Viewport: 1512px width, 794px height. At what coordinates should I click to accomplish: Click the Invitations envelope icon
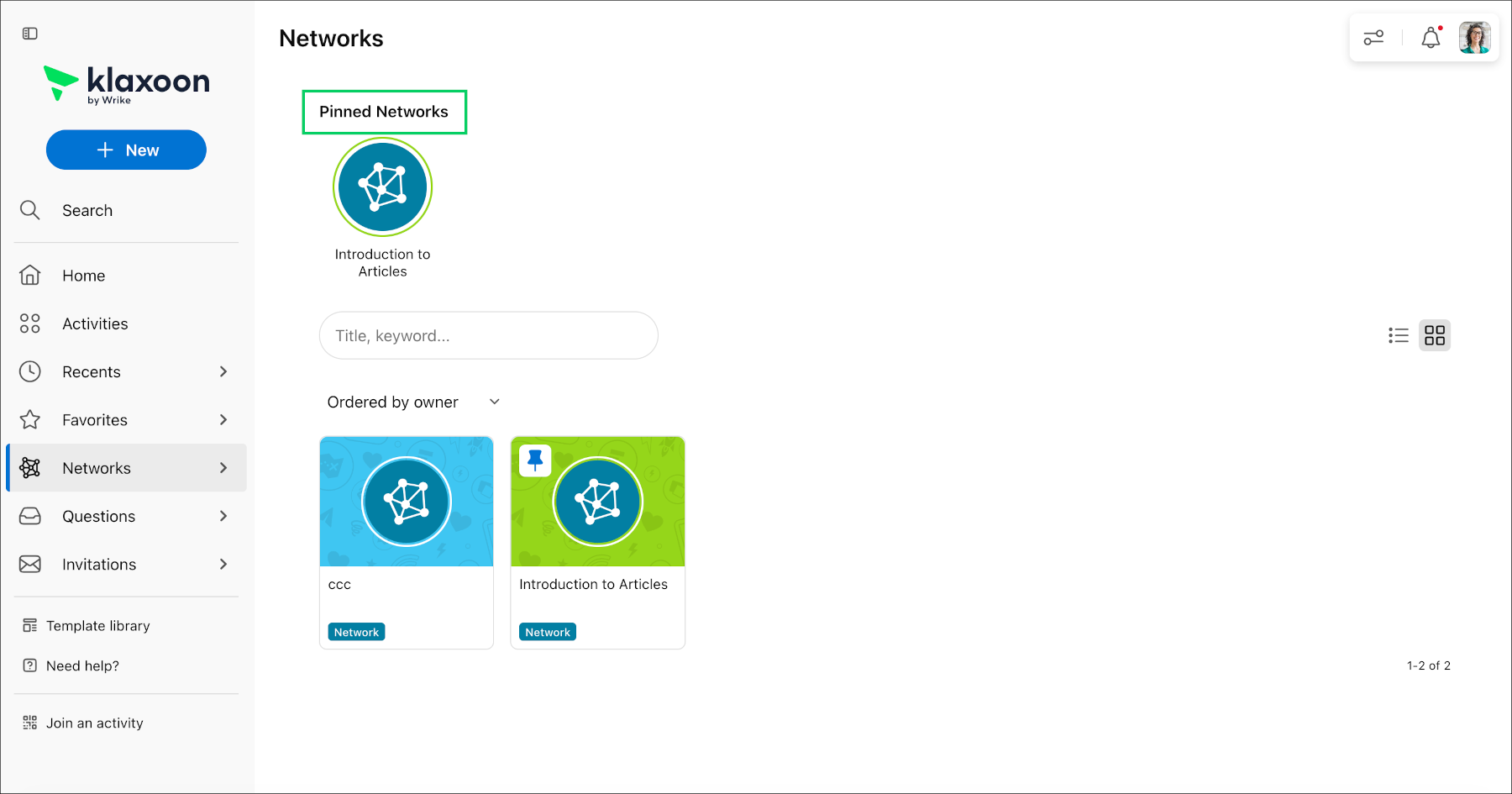tap(30, 564)
